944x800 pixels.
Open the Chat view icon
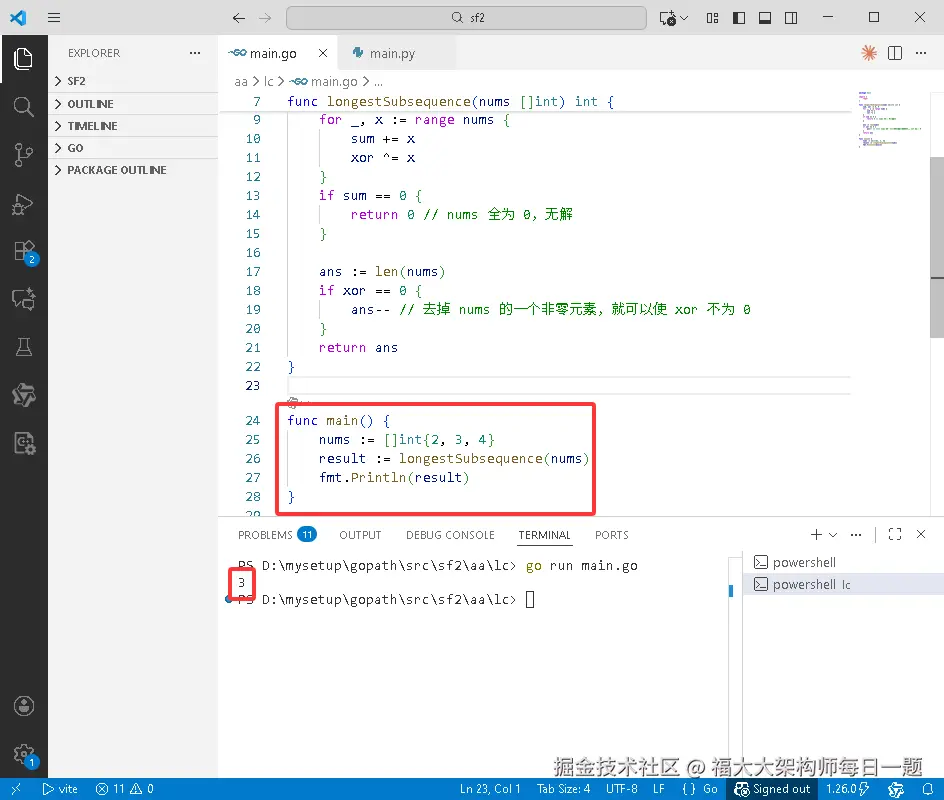tap(23, 299)
